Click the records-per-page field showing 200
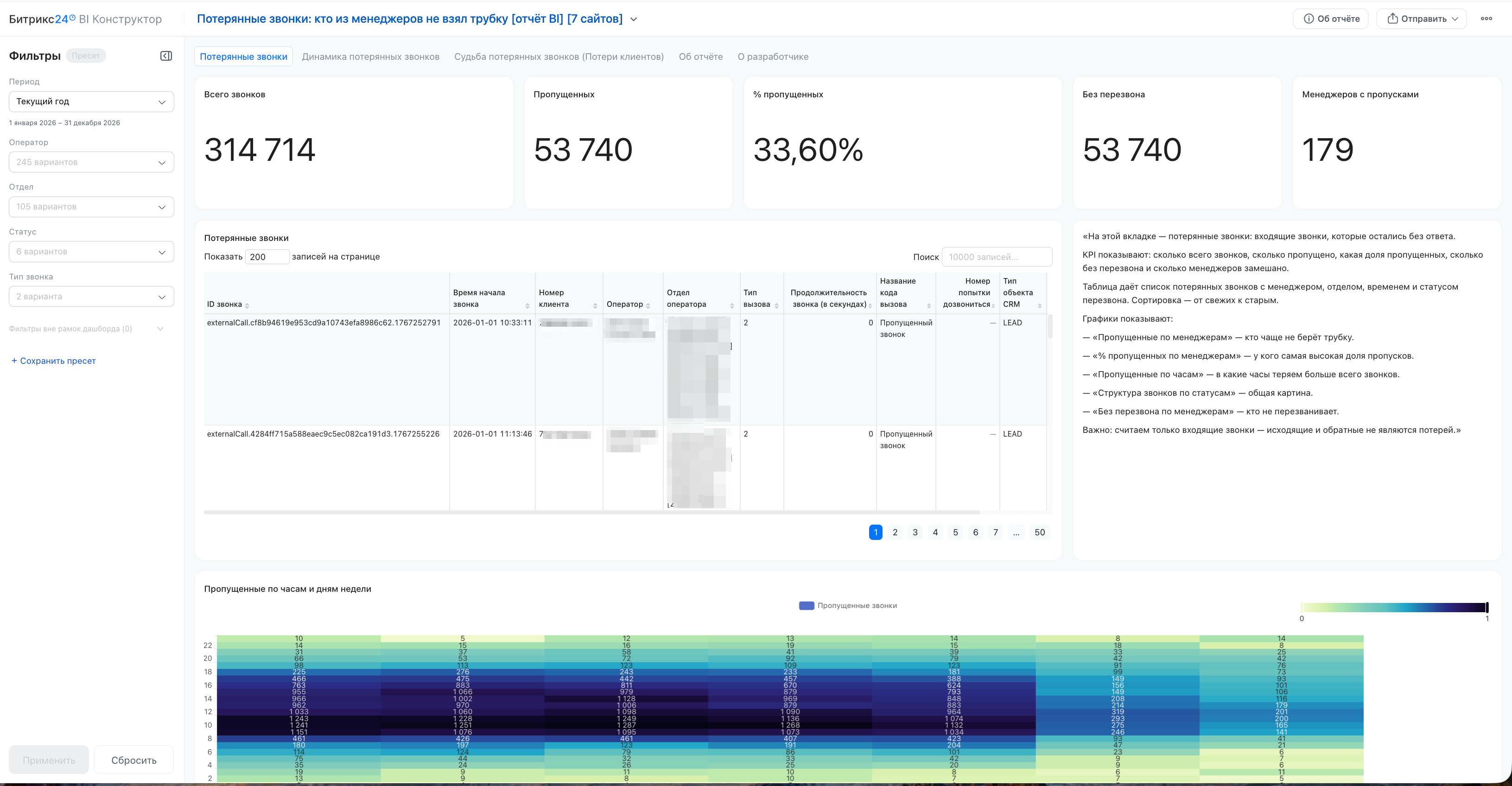The image size is (1512, 786). (x=267, y=257)
